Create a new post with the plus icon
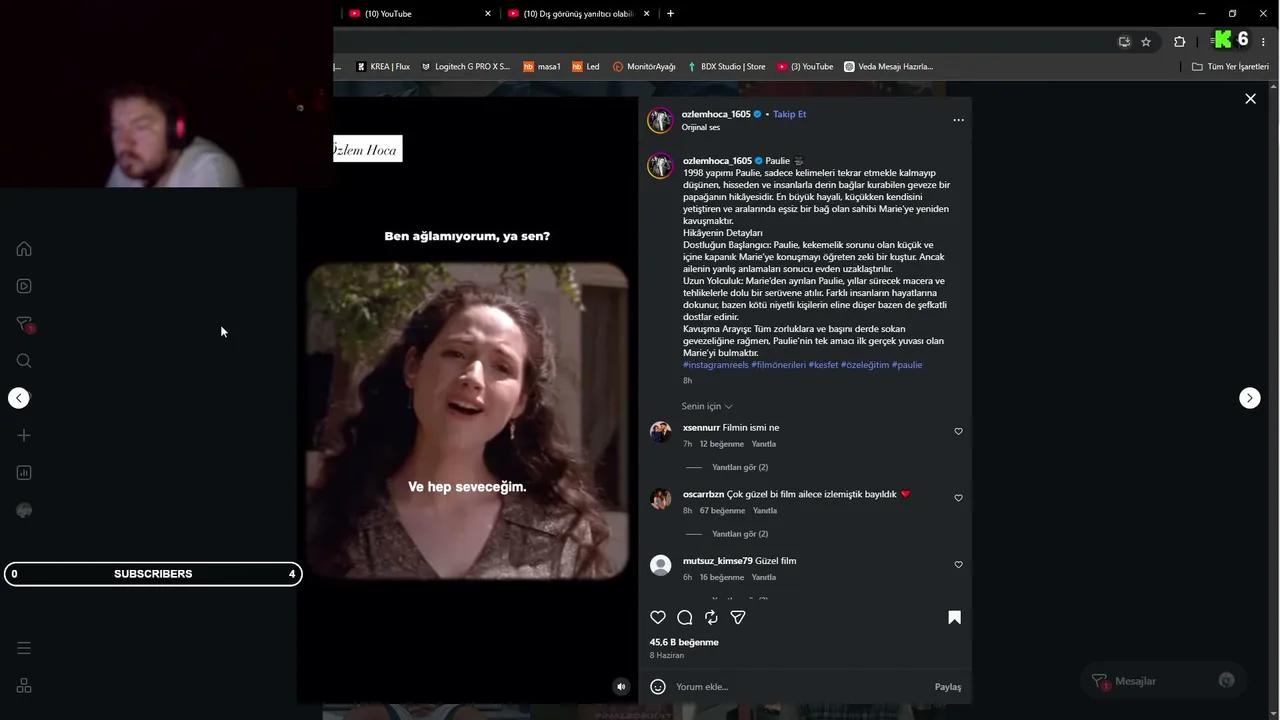Image resolution: width=1280 pixels, height=720 pixels. 24,435
